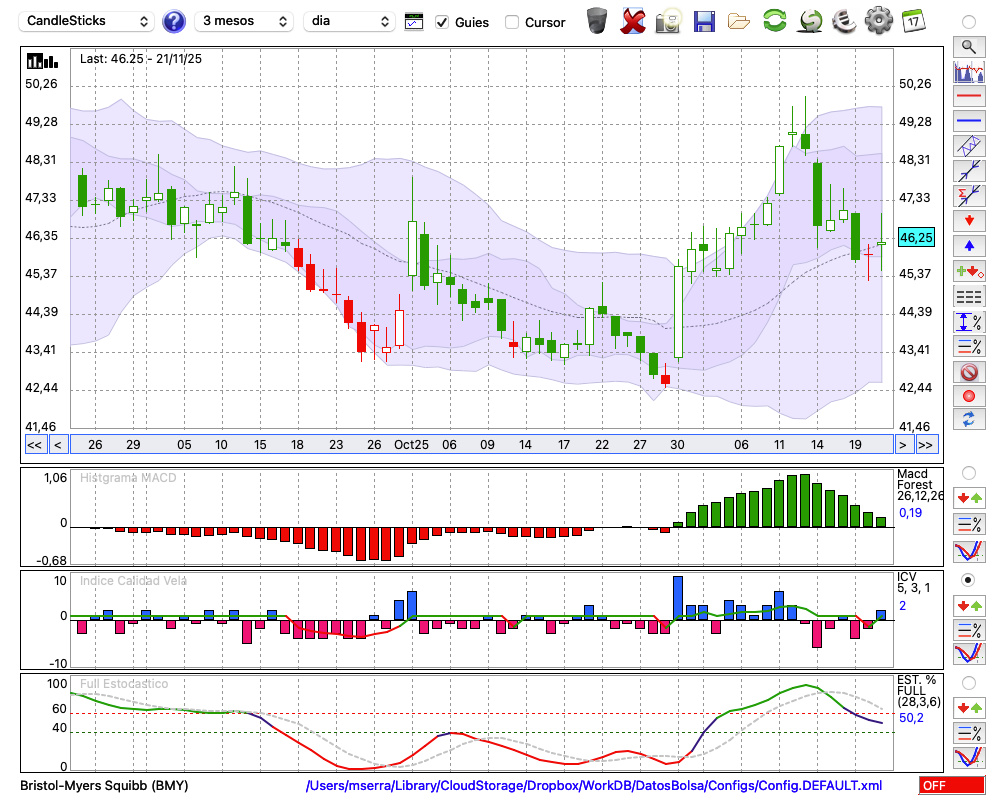Select the radio button beside Macd Forest panel

[968, 472]
